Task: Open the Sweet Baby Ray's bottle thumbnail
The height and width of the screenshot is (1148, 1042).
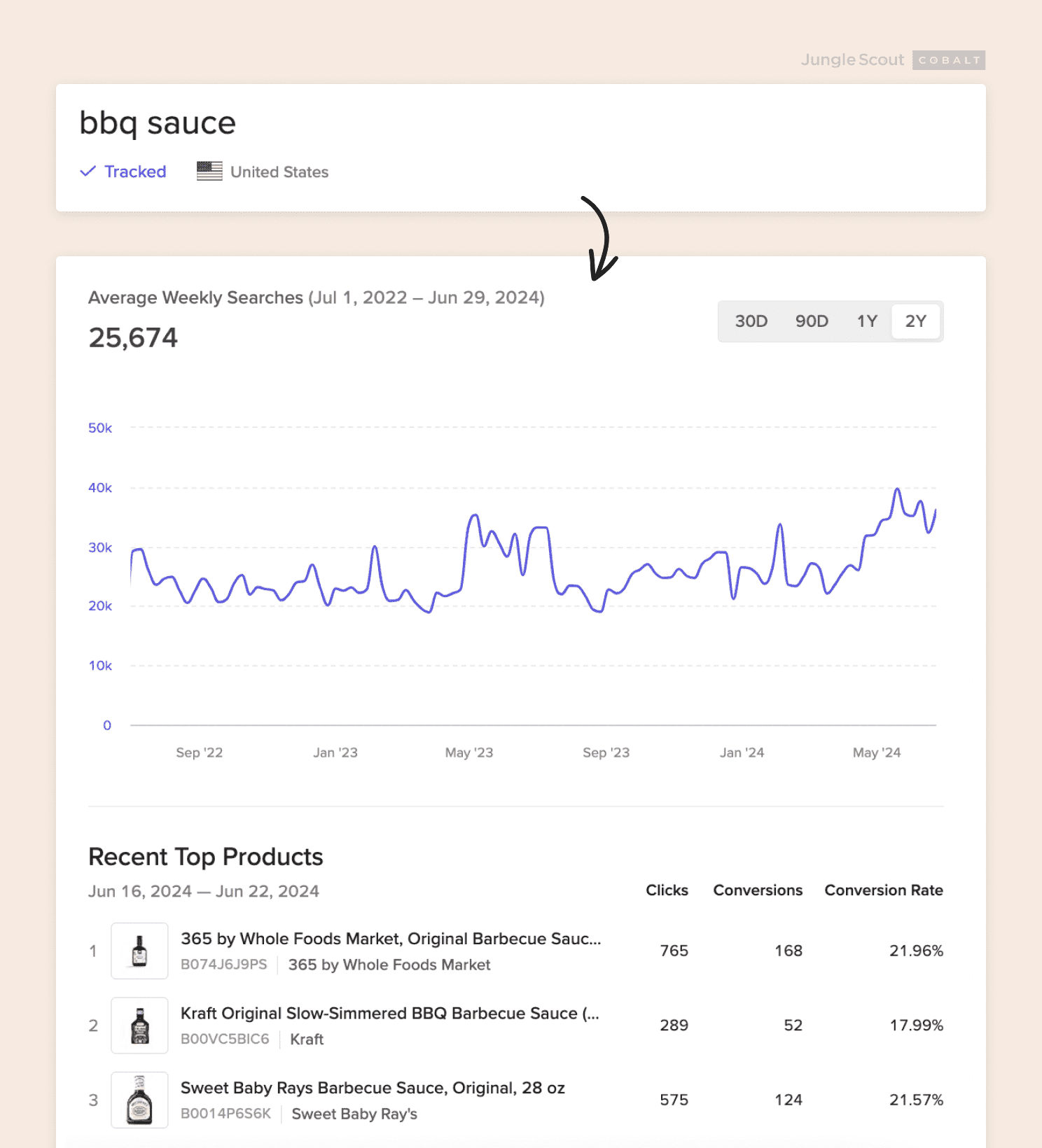Action: [139, 1100]
